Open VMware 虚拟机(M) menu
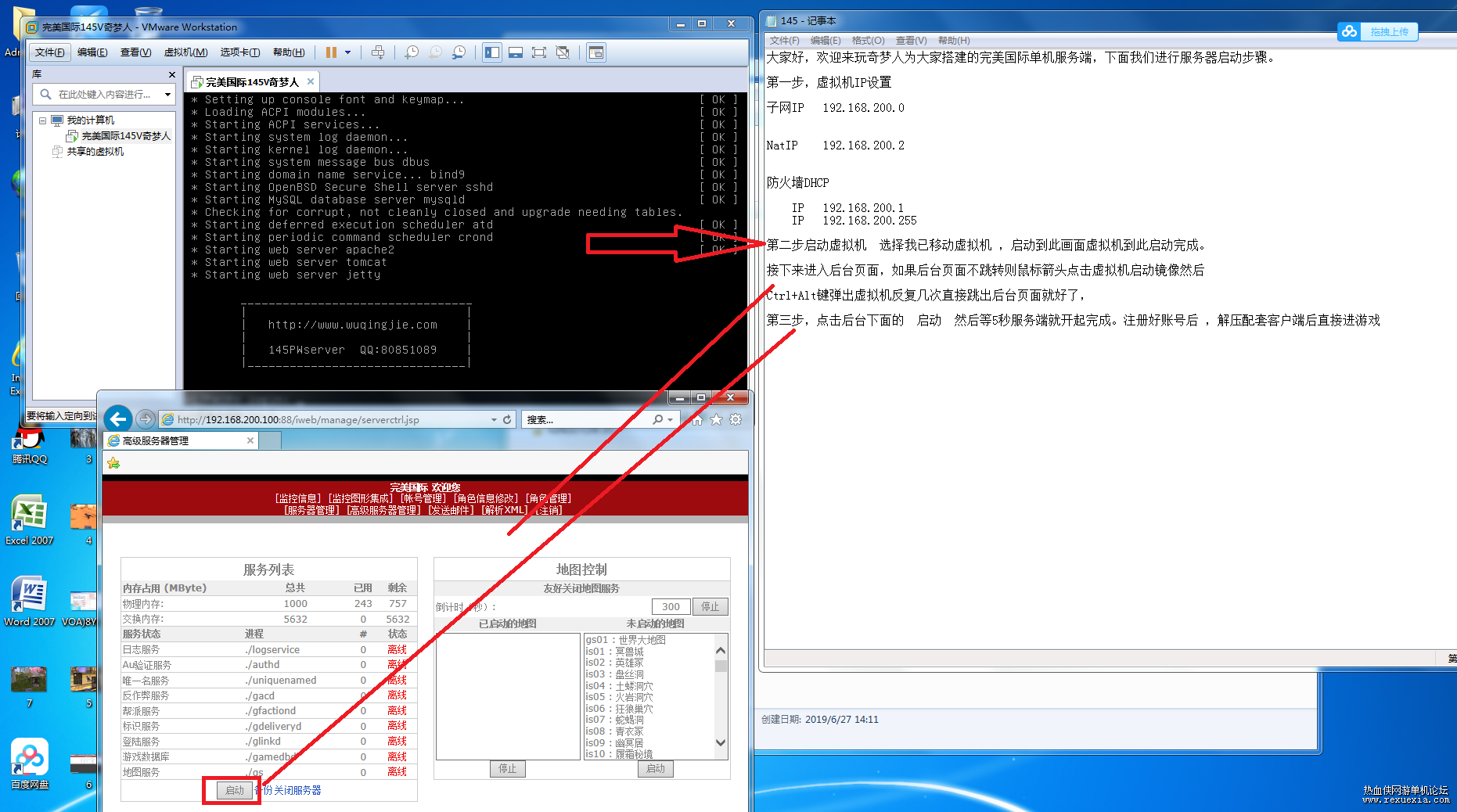This screenshot has height=812, width=1457. click(185, 52)
